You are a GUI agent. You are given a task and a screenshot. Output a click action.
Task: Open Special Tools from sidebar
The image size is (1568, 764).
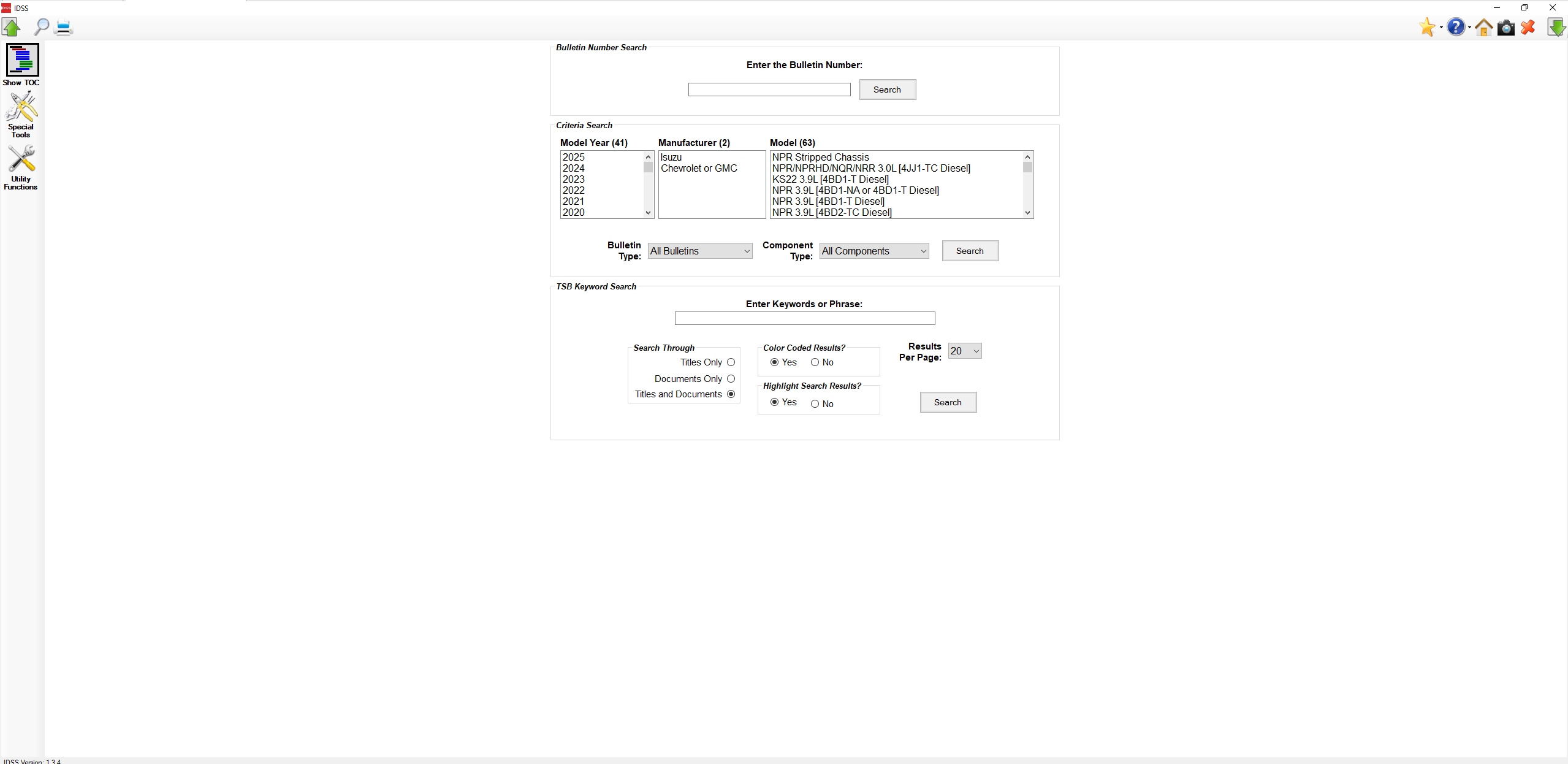(21, 107)
